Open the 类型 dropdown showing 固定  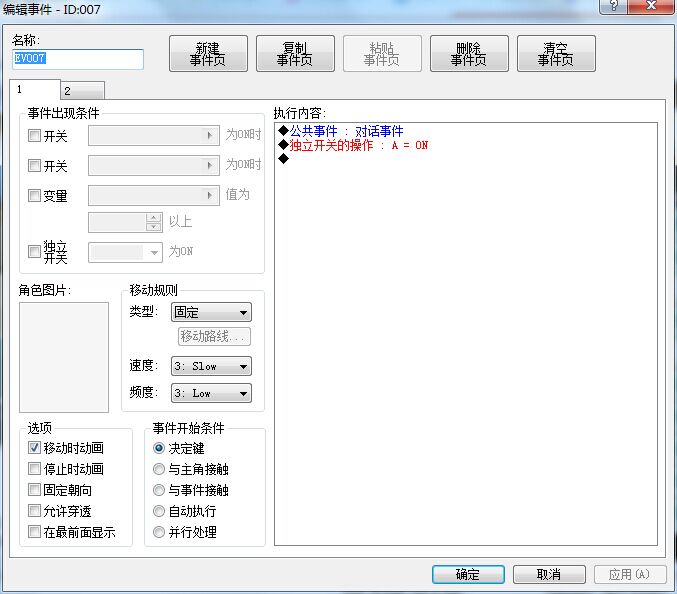point(211,312)
